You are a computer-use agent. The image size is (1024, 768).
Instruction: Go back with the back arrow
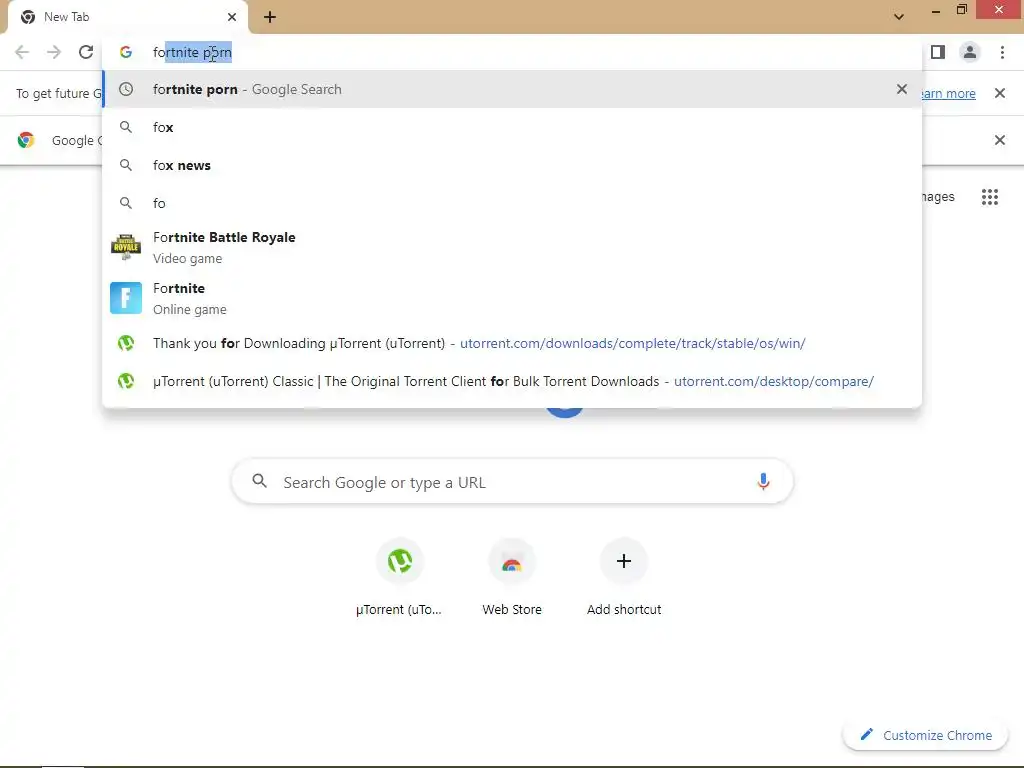point(22,52)
